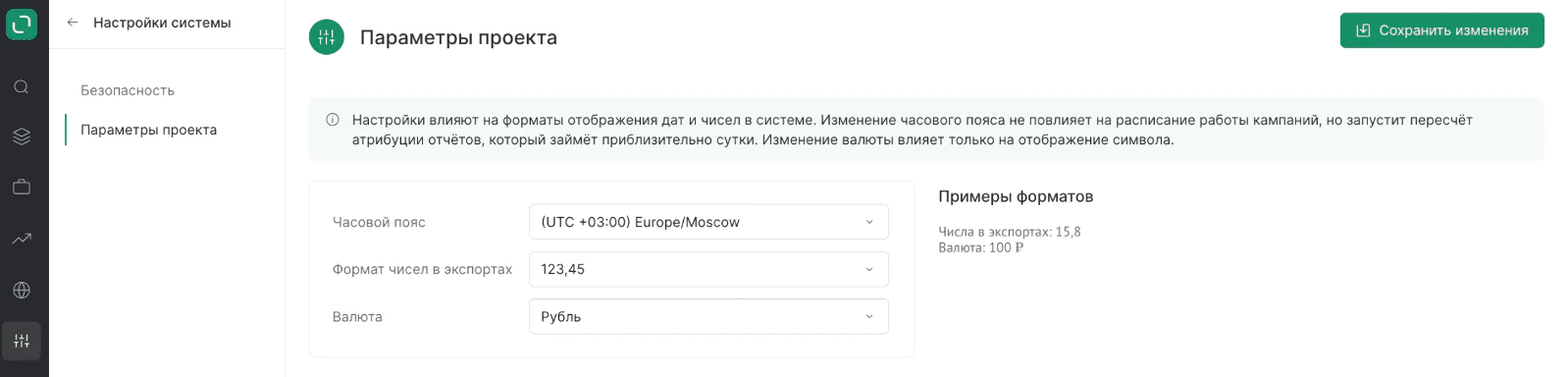The image size is (1568, 377).
Task: Select Параметры проекта in the side menu
Action: pos(148,130)
